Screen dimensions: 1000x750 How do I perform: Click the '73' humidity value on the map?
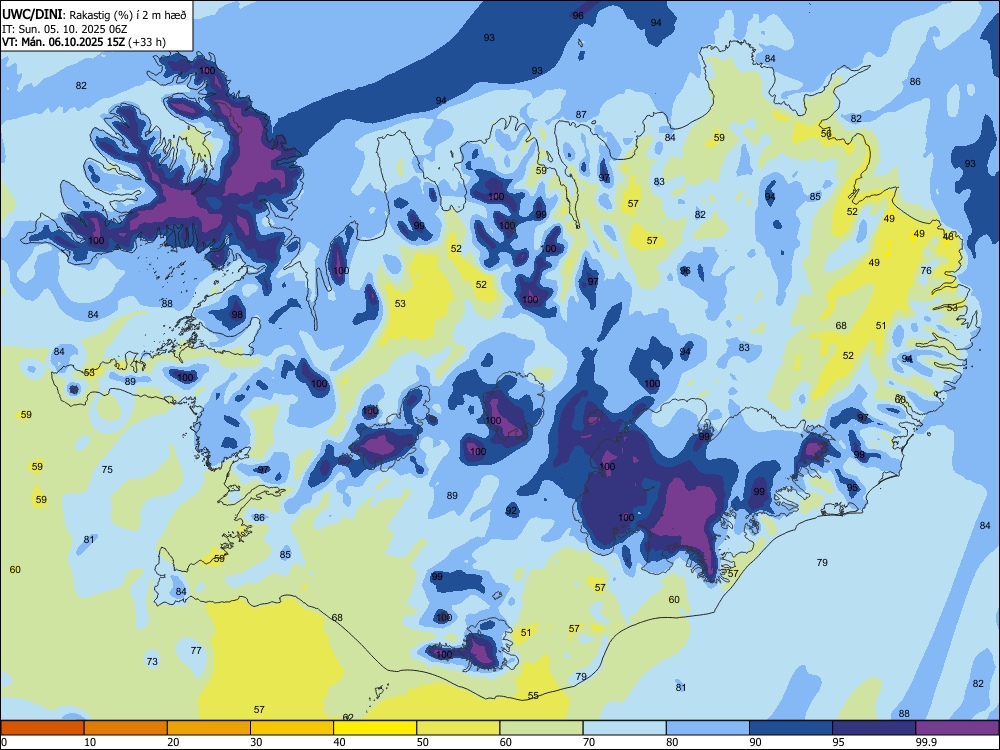152,661
